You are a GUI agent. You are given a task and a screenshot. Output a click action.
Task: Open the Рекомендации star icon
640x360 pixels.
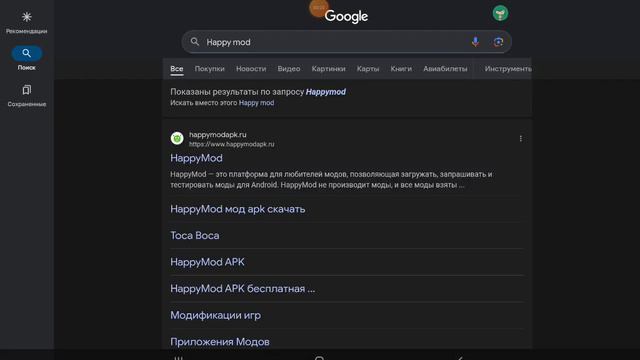point(27,17)
